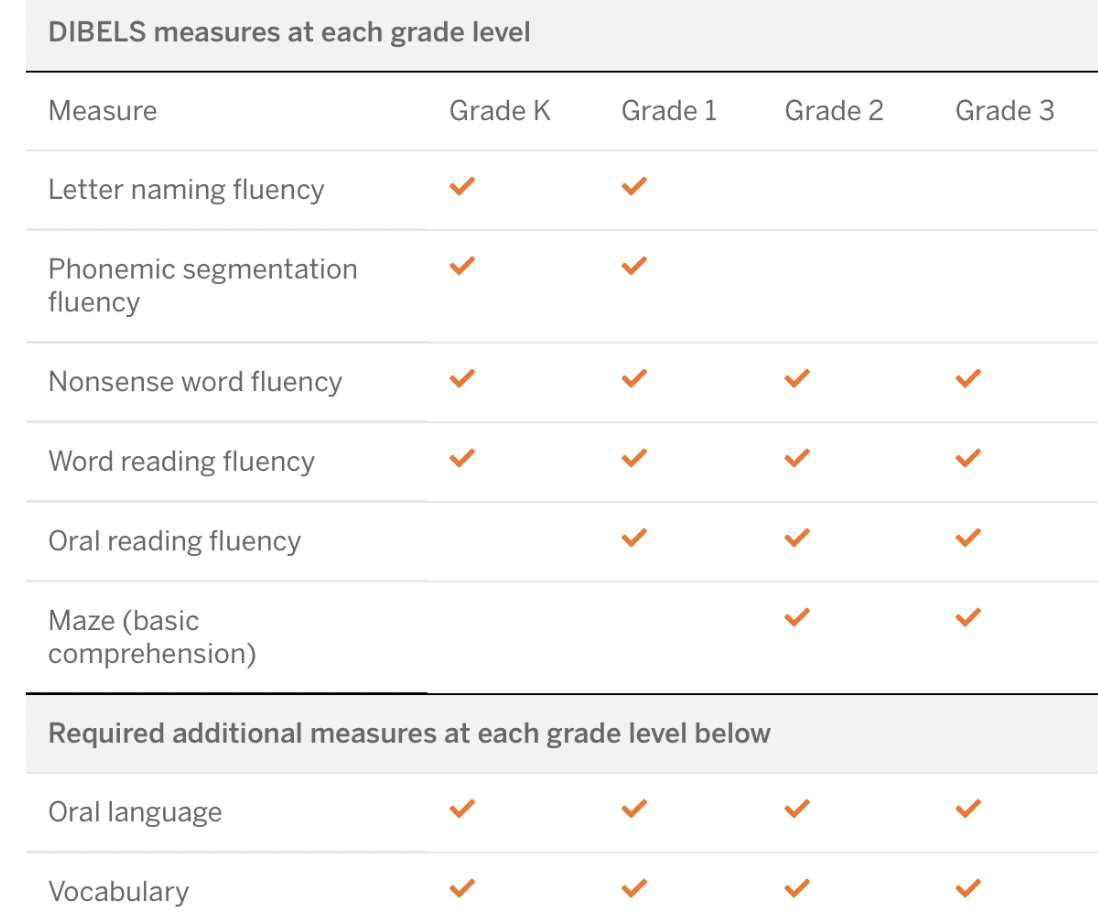Click Oral reading fluency Grade 3 checkmark
The width and height of the screenshot is (1098, 922).
968,538
